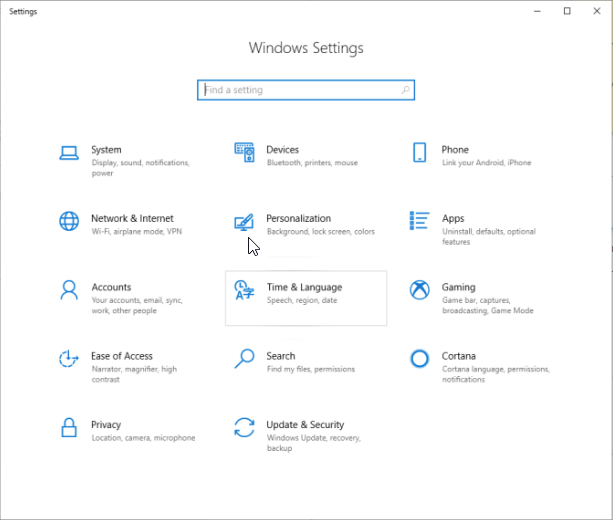This screenshot has width=613, height=520.
Task: Click 'Wi-Fi, airplane mode, VPN' text
Action: coord(137,231)
